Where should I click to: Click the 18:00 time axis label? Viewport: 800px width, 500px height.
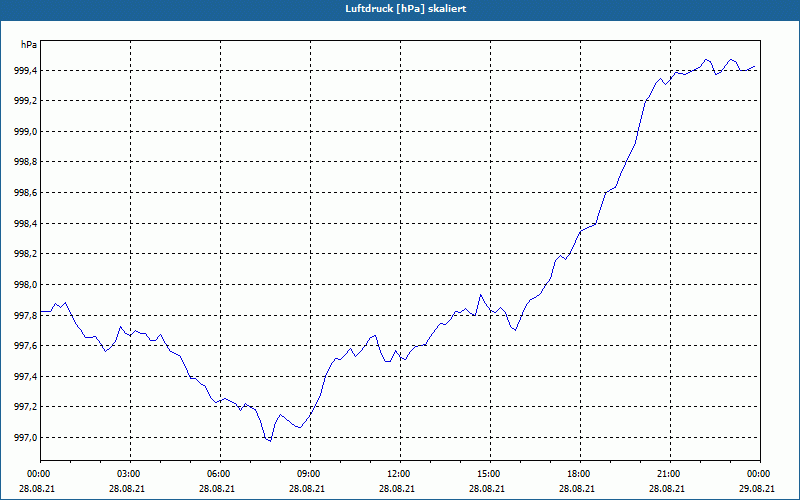pyautogui.click(x=578, y=474)
